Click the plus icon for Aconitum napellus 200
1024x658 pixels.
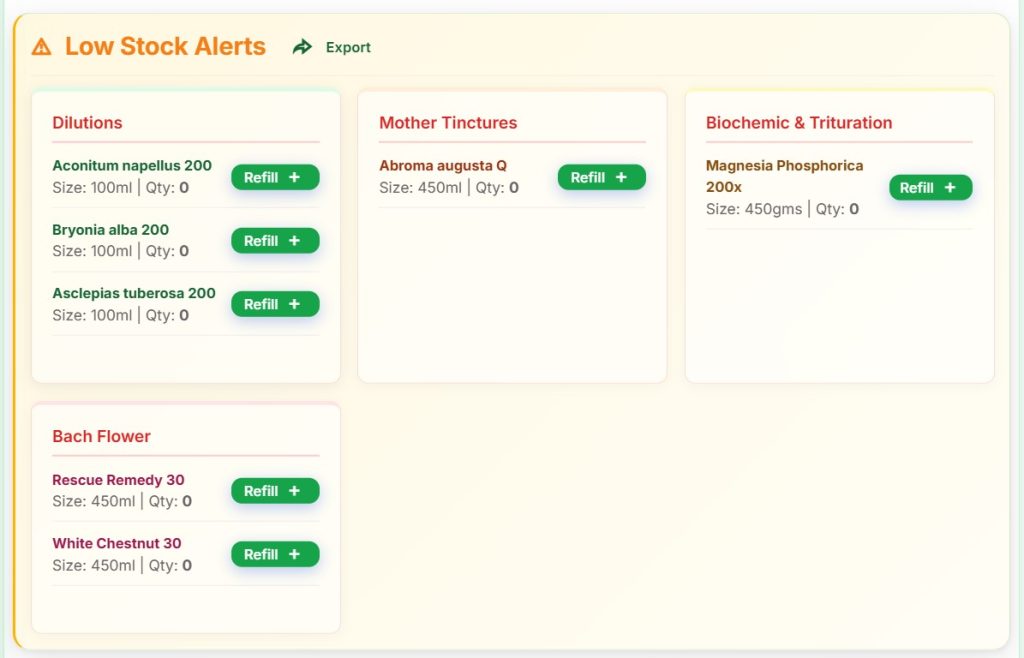pyautogui.click(x=294, y=177)
